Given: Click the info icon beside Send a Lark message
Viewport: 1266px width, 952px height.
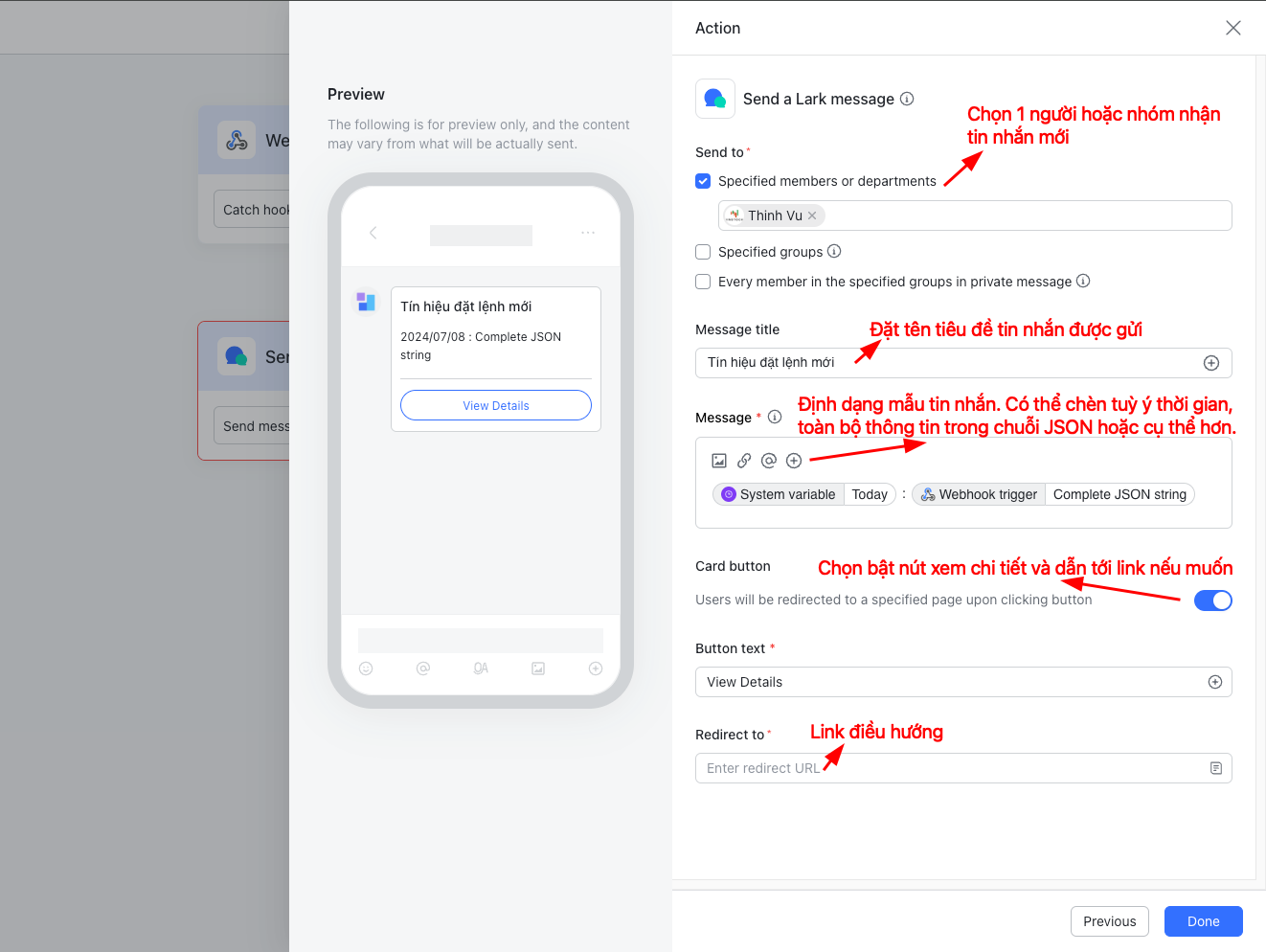Looking at the screenshot, I should pyautogui.click(x=906, y=99).
